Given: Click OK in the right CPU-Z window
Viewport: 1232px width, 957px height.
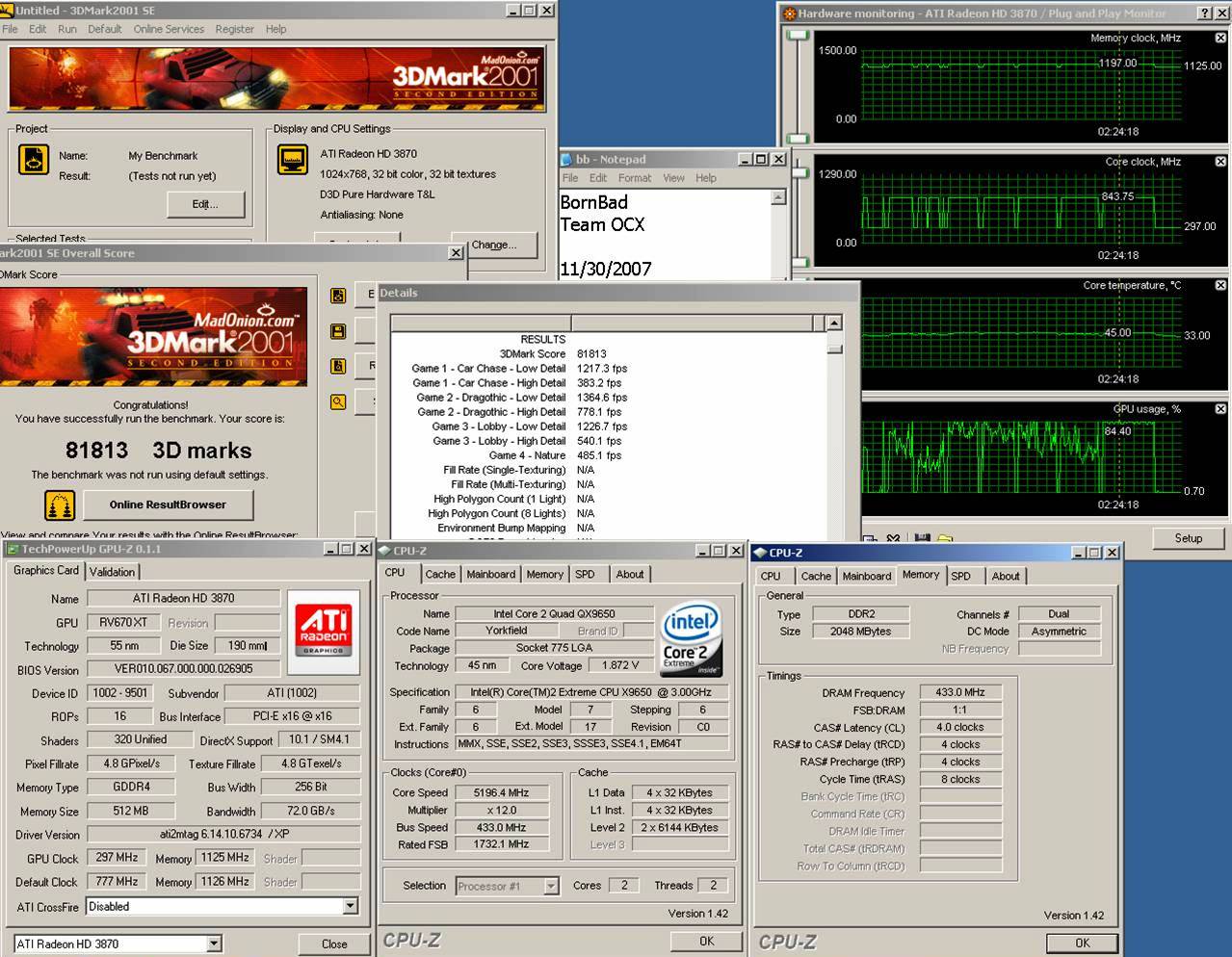Looking at the screenshot, I should (x=1083, y=943).
